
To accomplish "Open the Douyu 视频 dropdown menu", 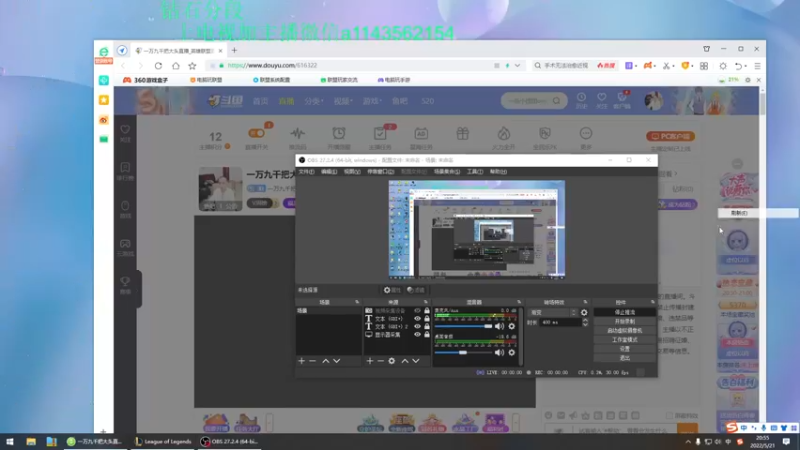I will pos(343,101).
